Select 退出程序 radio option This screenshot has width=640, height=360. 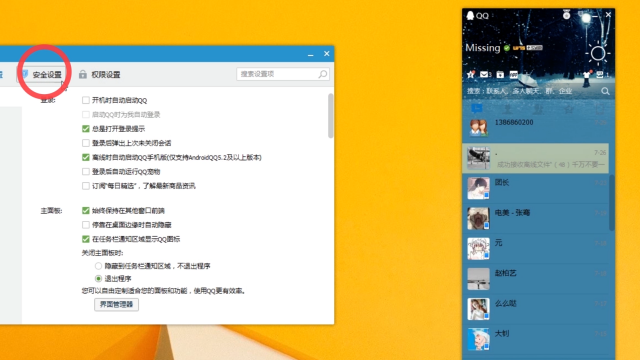[98, 279]
